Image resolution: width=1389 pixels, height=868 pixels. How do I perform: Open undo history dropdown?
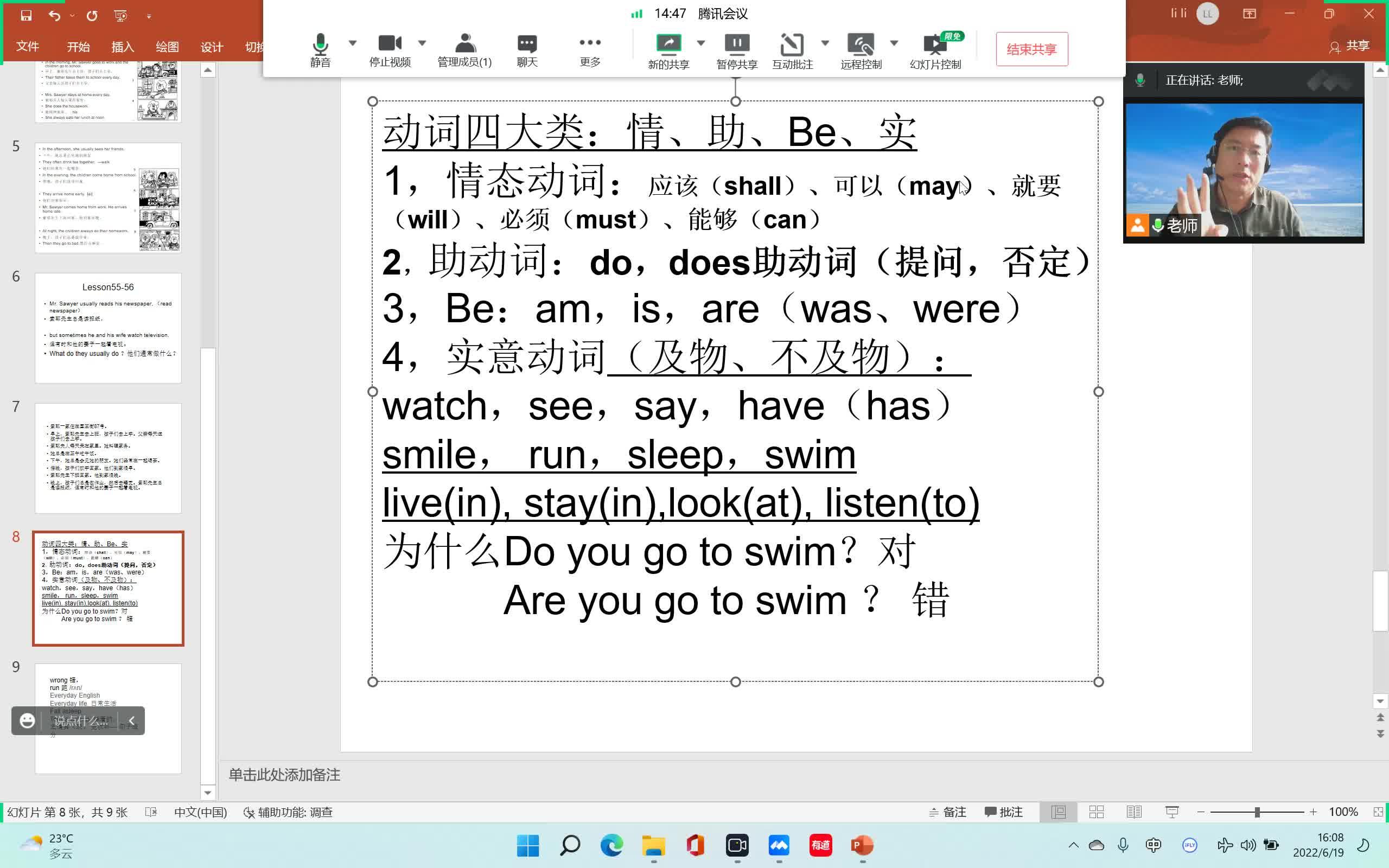(x=72, y=16)
